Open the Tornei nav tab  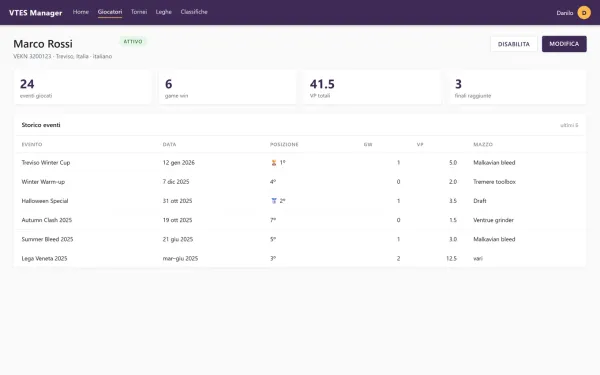[139, 12]
